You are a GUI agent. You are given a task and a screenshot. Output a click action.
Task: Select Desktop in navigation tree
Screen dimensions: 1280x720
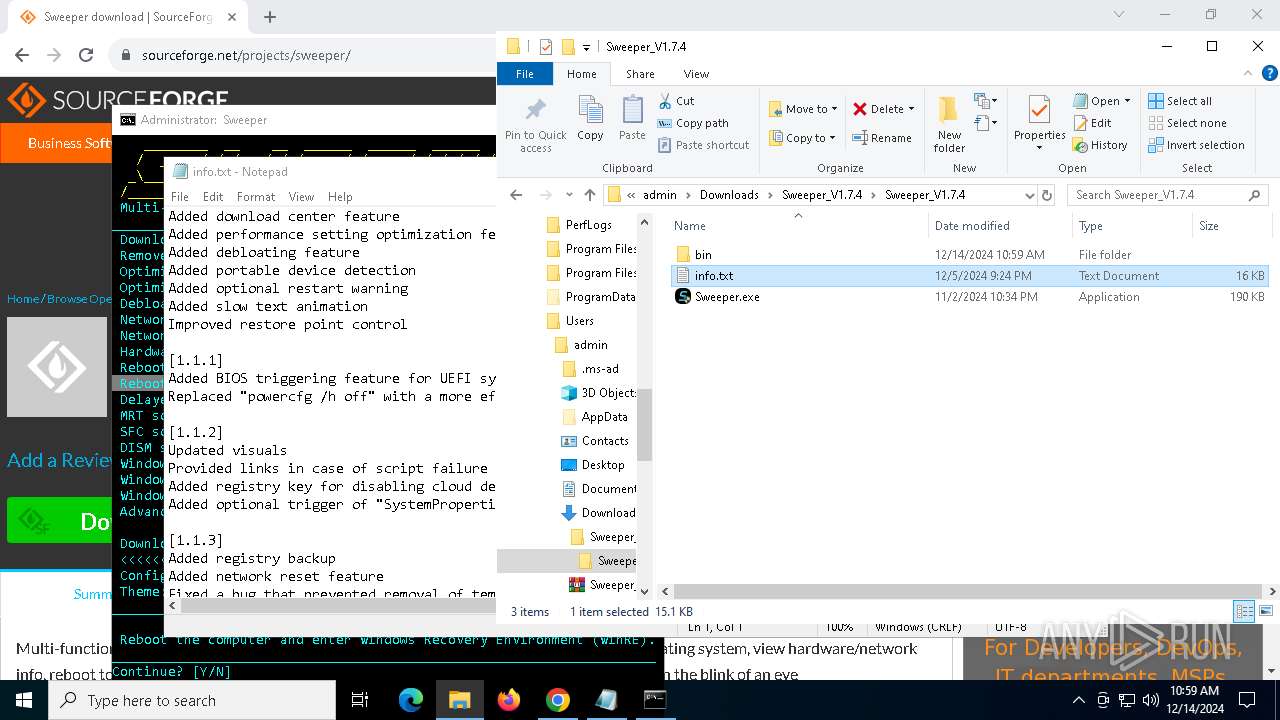[602, 465]
